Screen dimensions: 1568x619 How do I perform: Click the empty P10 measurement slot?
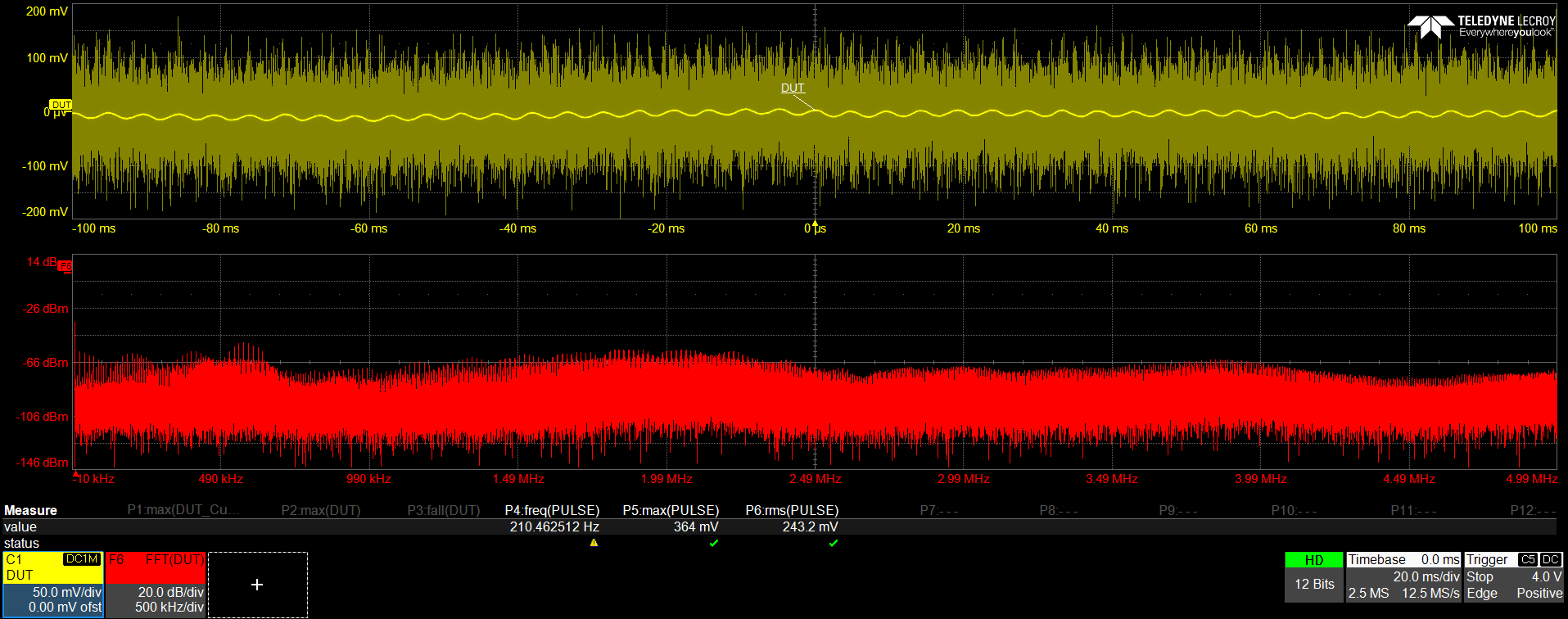click(1295, 510)
